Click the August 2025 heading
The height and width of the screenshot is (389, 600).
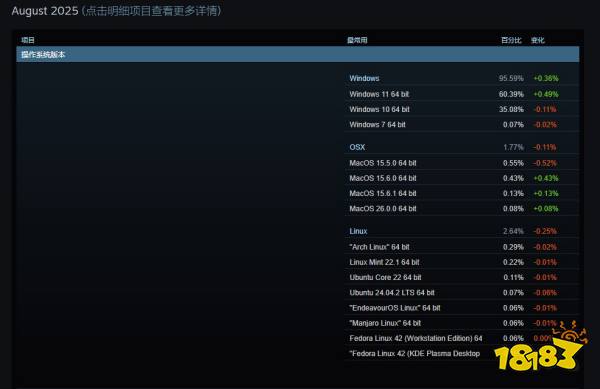[45, 11]
